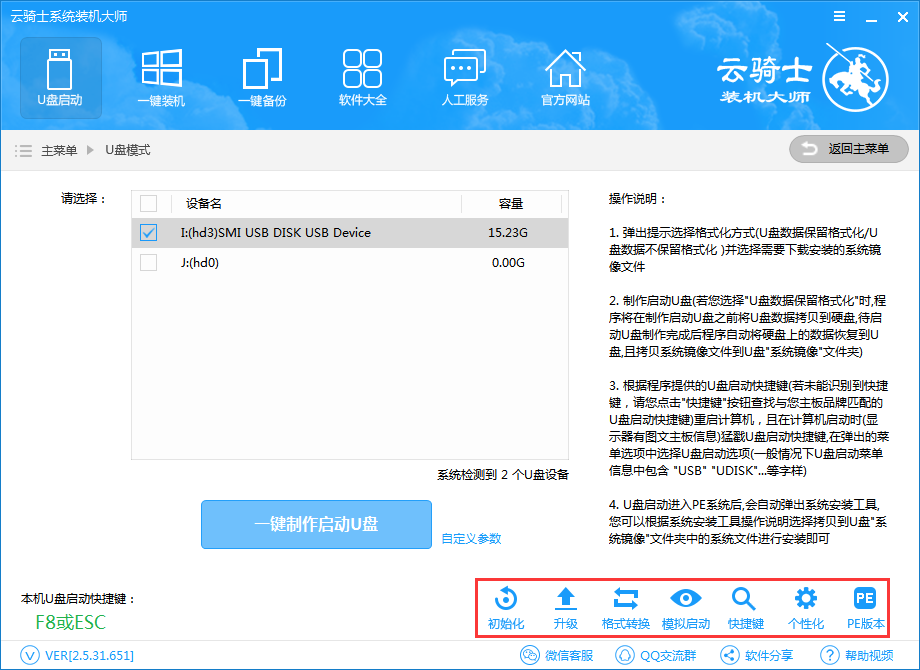Click the version VER[2.5.31.651] indicator
Image resolution: width=920 pixels, height=670 pixels.
(77, 655)
